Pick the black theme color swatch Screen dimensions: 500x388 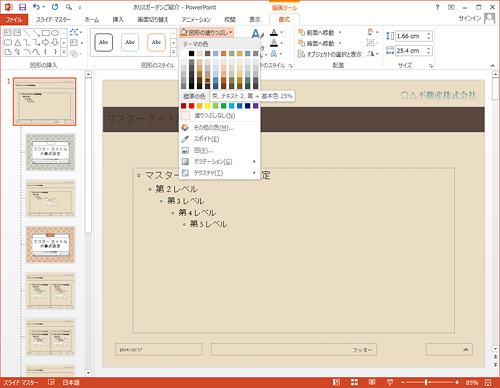click(191, 54)
